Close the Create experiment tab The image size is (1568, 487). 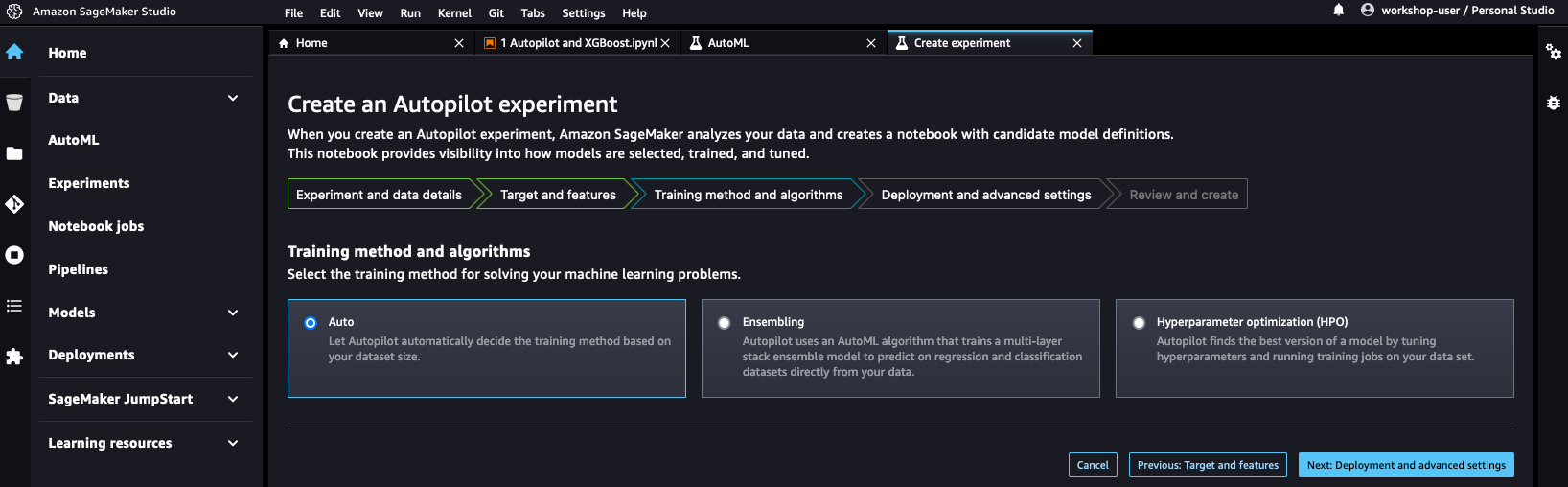(1077, 43)
